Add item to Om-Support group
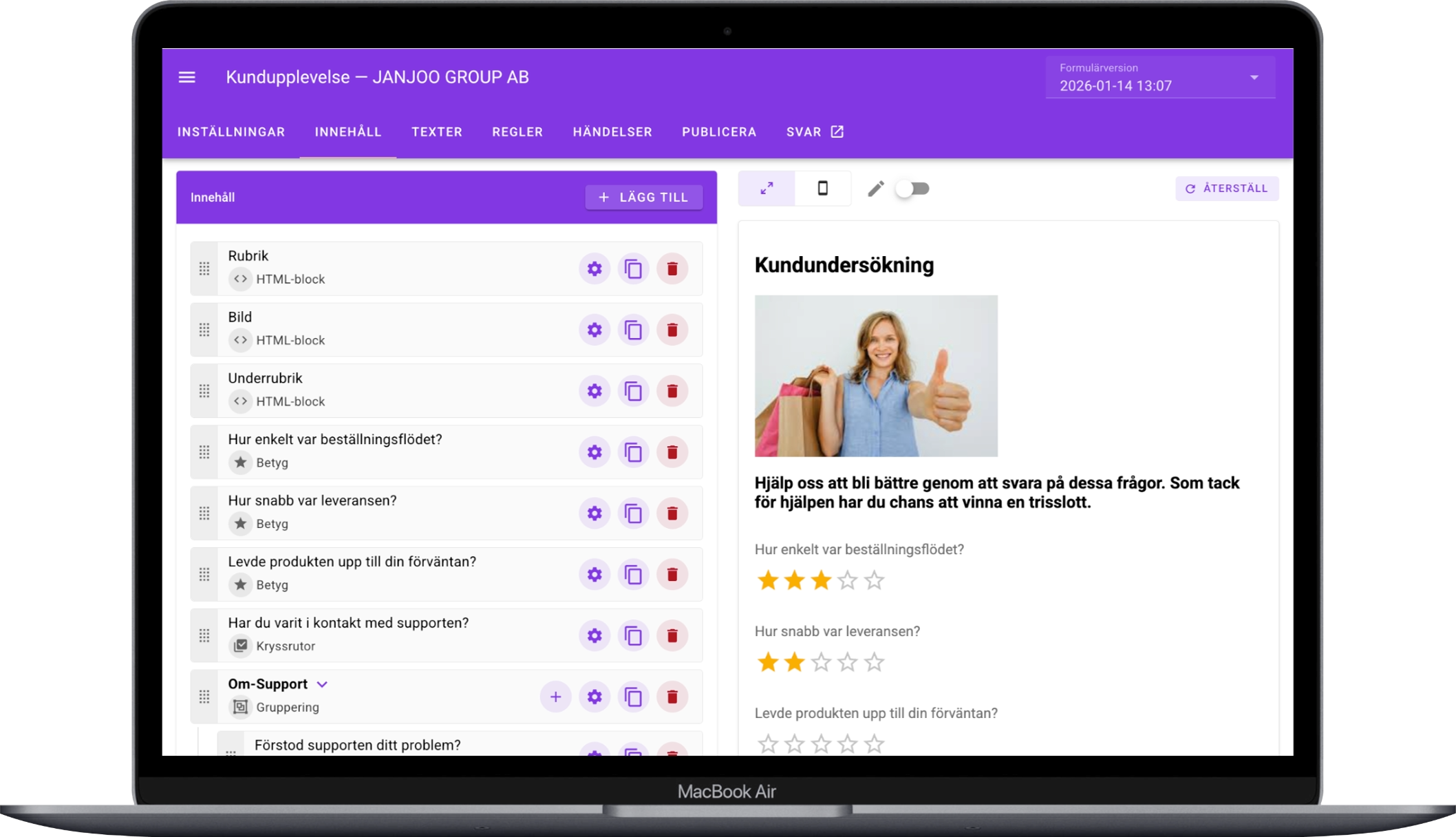 click(555, 697)
